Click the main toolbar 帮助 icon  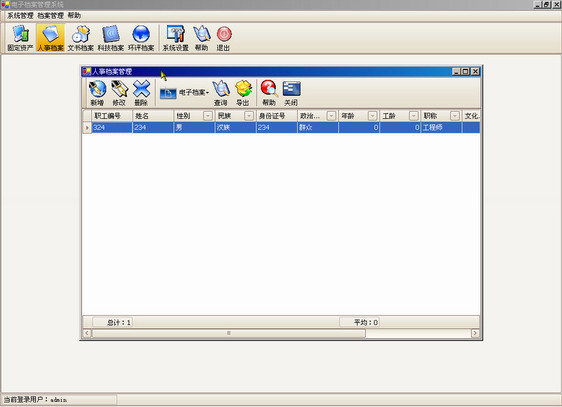click(201, 38)
